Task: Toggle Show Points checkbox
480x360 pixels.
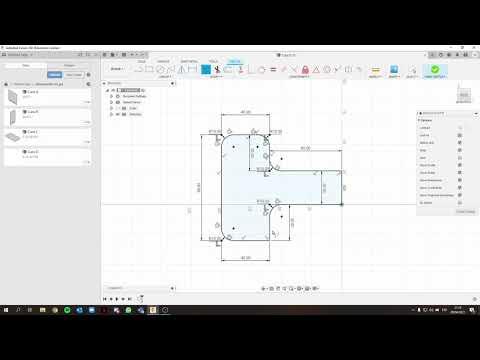Action: point(460,173)
